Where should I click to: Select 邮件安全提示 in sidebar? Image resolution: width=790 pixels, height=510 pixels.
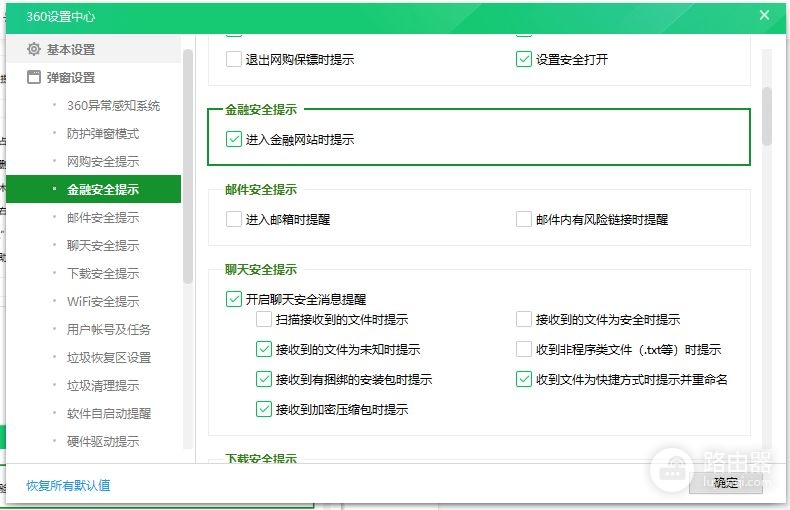tap(102, 218)
